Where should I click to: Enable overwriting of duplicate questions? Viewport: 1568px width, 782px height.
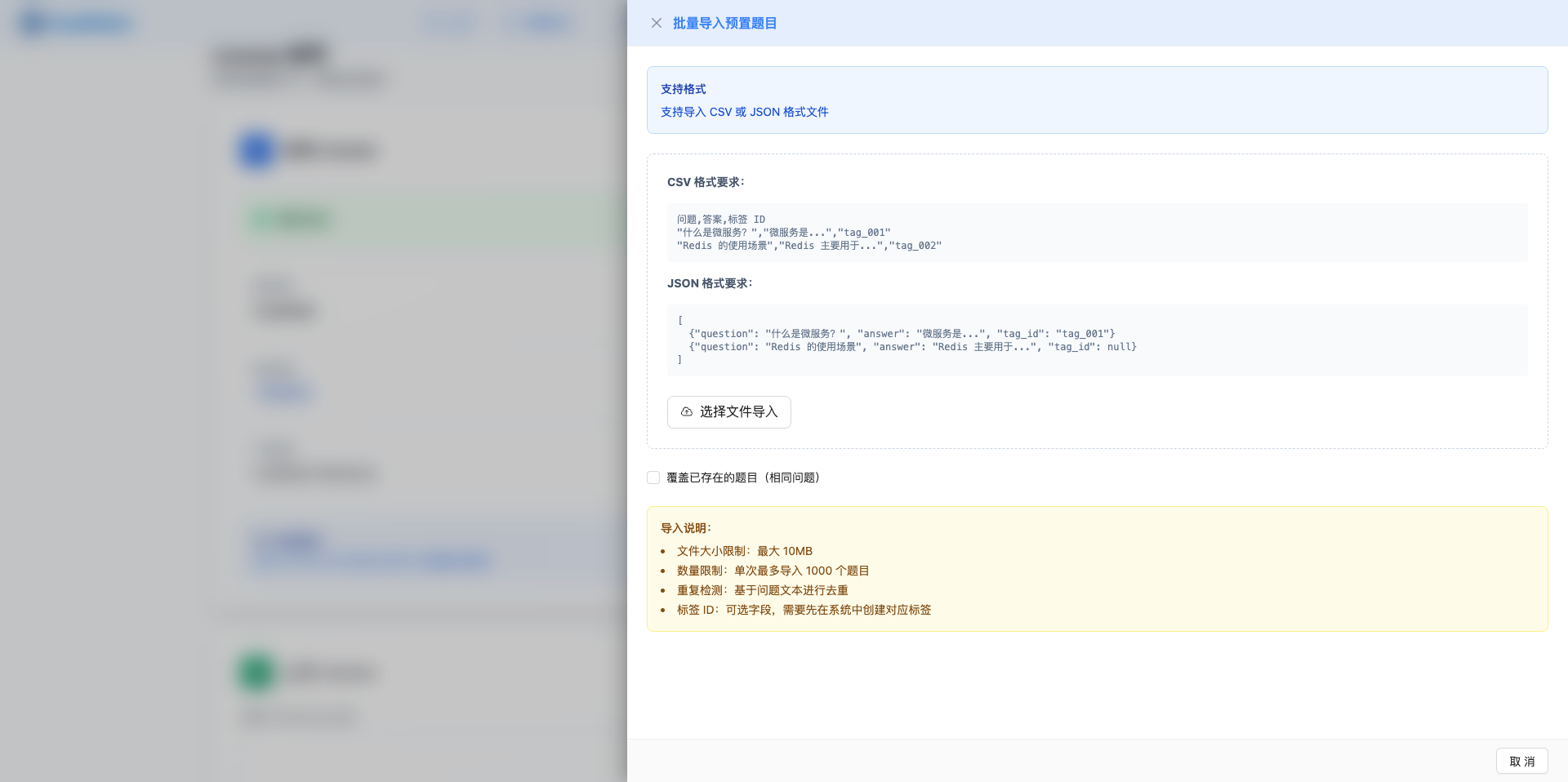(x=653, y=478)
